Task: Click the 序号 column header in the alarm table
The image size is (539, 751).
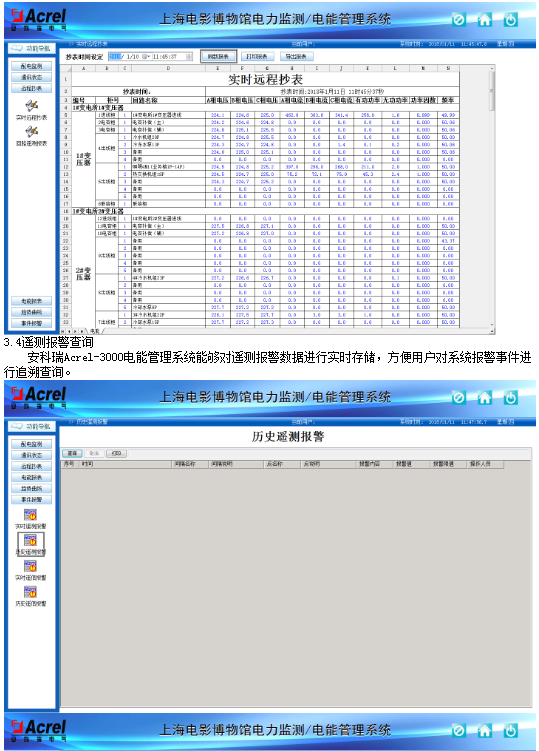Action: (x=70, y=464)
